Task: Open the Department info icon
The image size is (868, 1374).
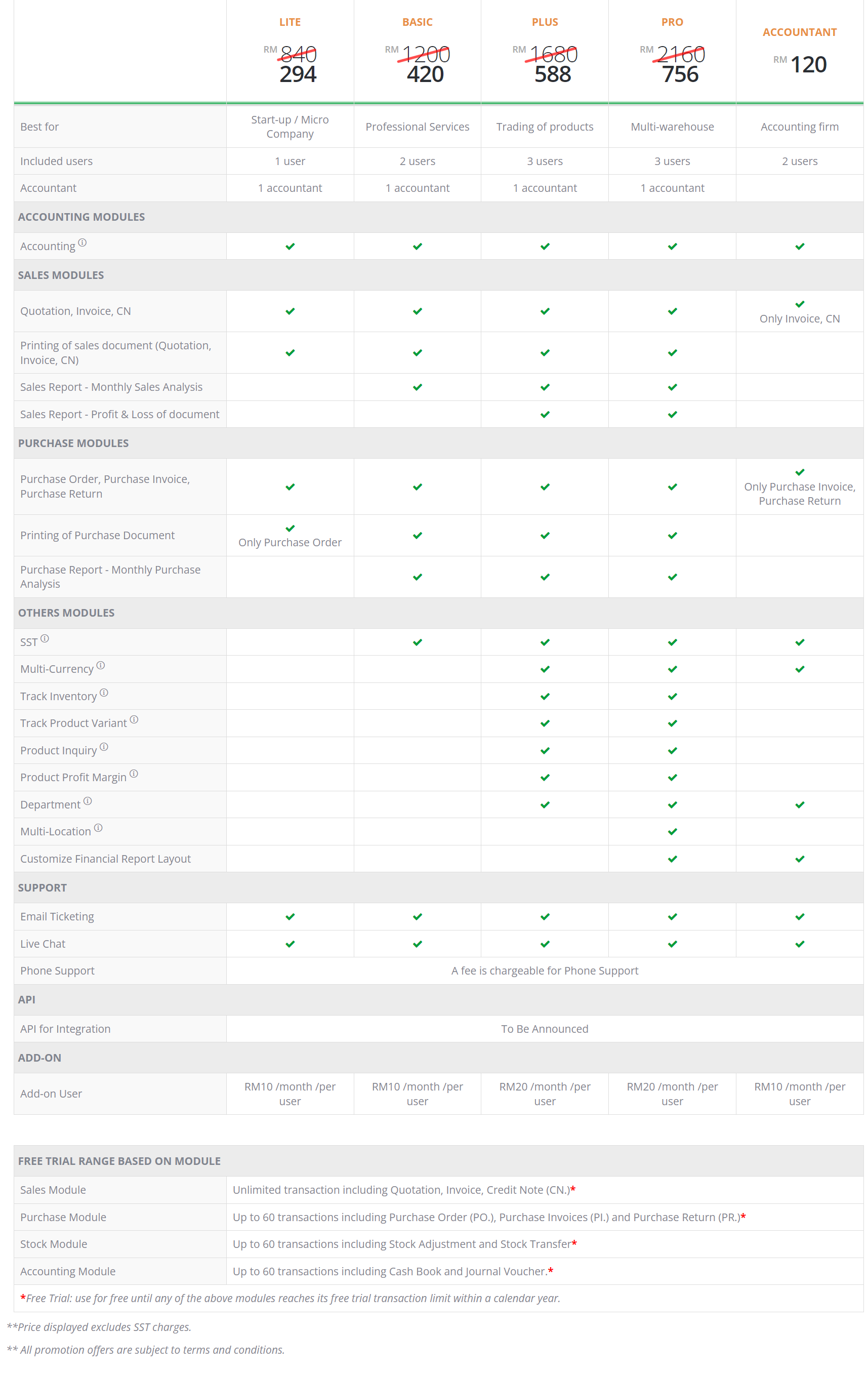Action: coord(87,801)
